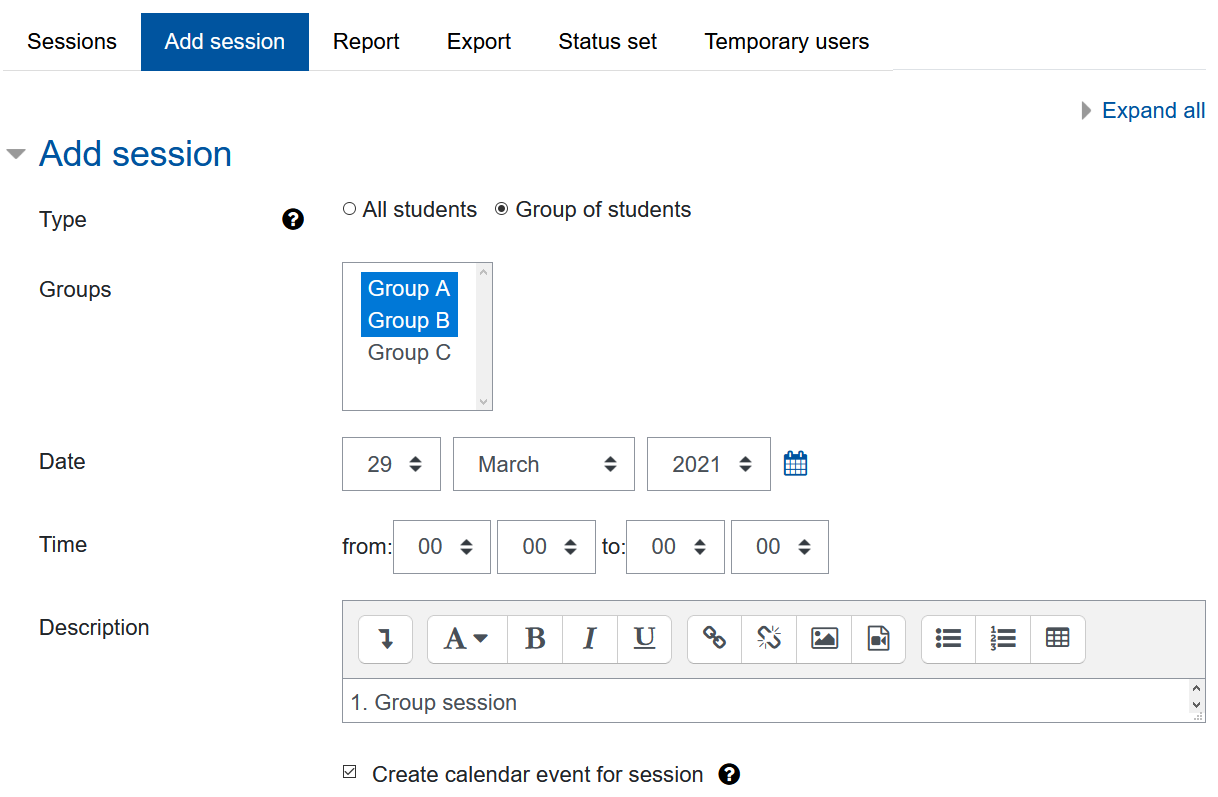Click the Insert link icon in the editor
Image resolution: width=1218 pixels, height=797 pixels.
point(713,639)
